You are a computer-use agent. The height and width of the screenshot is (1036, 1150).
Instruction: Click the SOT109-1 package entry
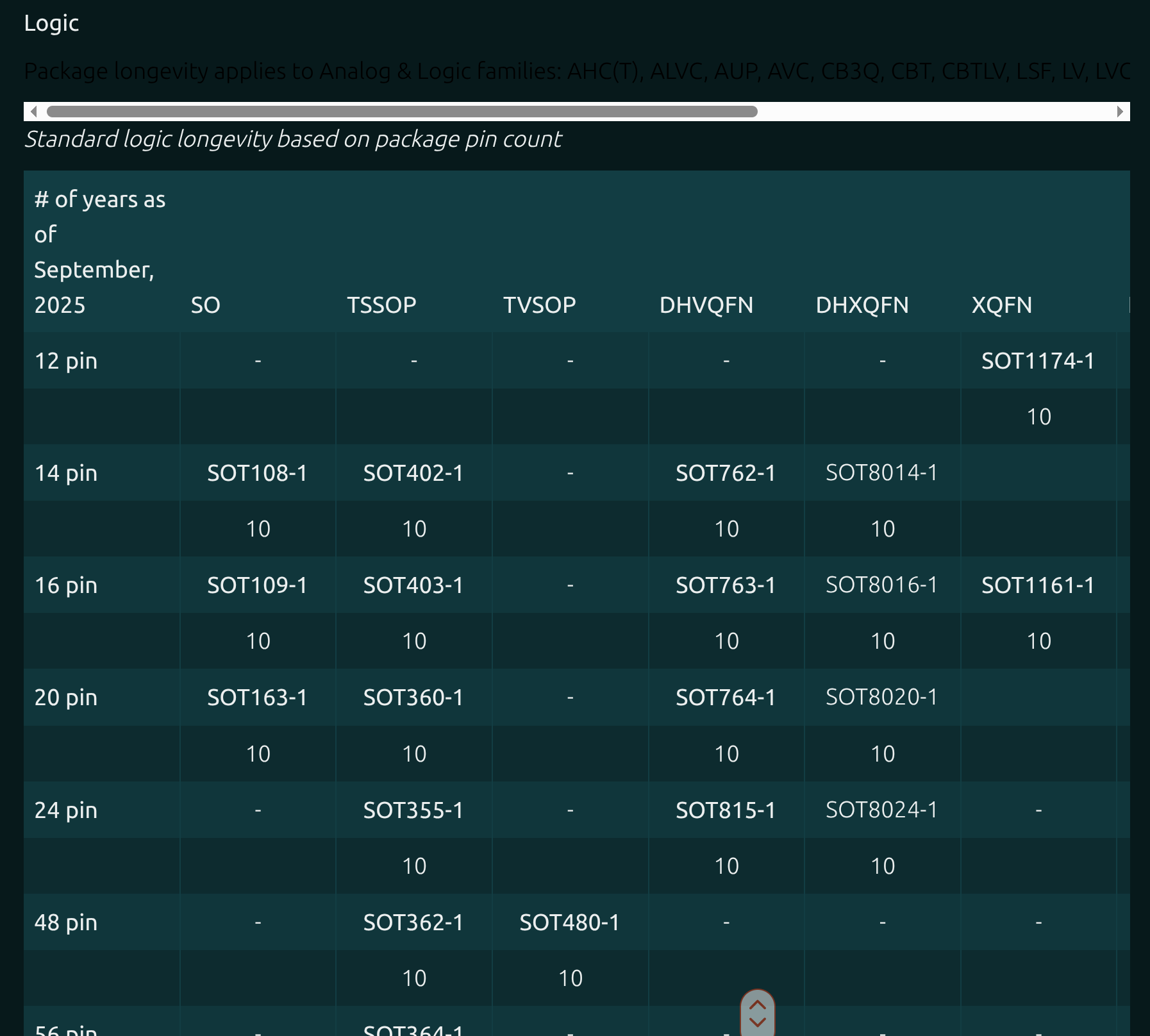(x=257, y=585)
